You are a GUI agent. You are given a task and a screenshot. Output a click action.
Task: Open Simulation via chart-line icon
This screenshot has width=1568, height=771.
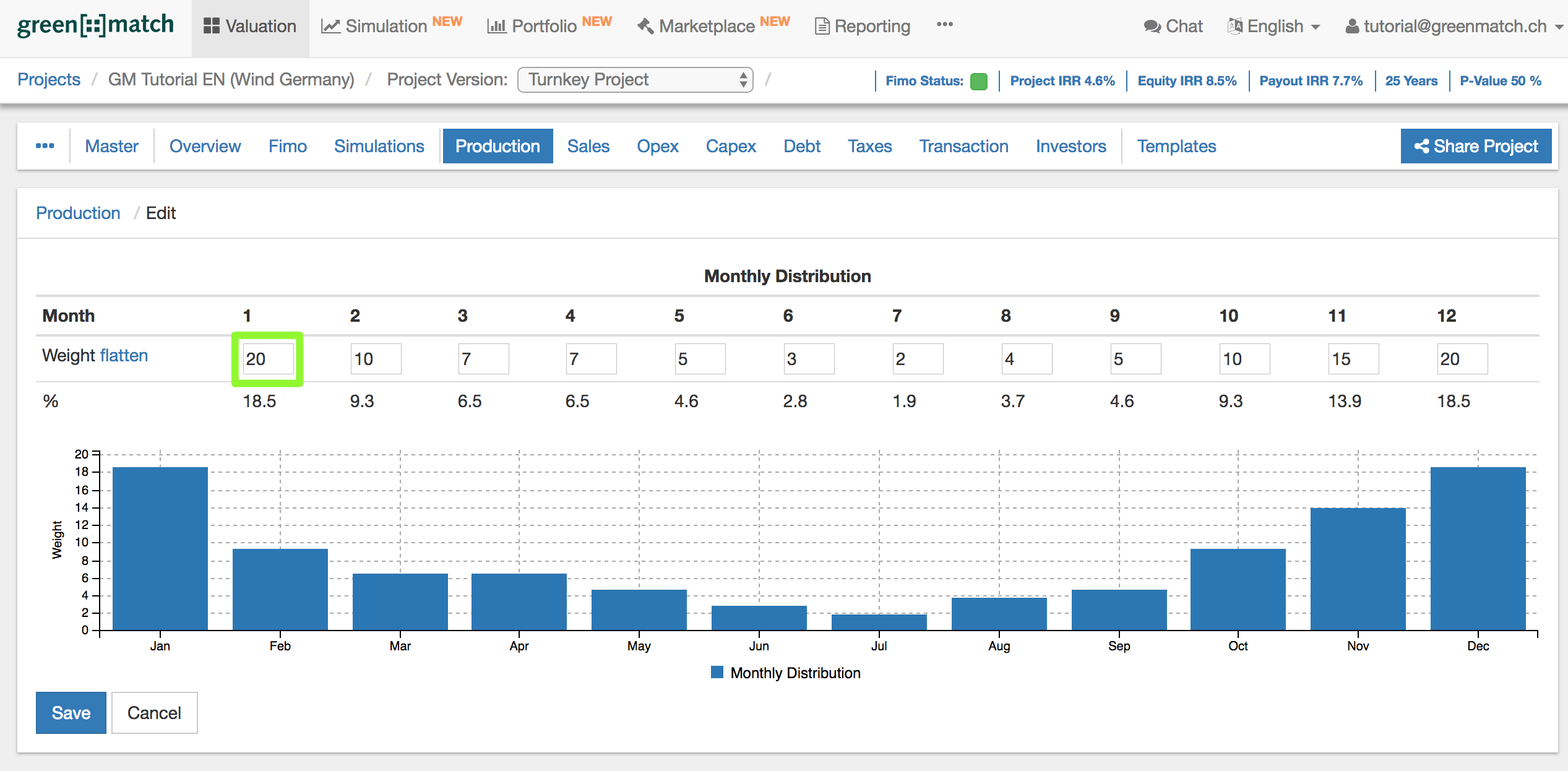(x=330, y=26)
